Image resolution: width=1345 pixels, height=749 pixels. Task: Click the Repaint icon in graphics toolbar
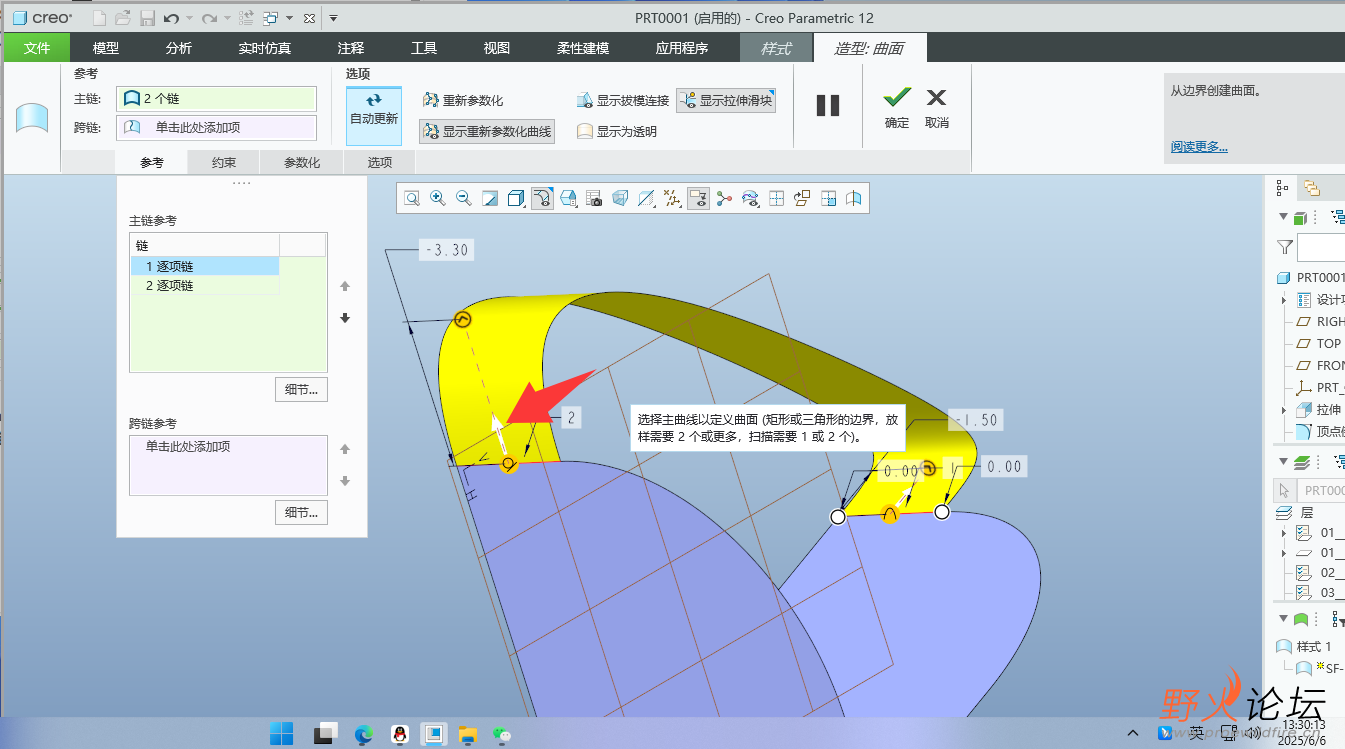pos(490,199)
